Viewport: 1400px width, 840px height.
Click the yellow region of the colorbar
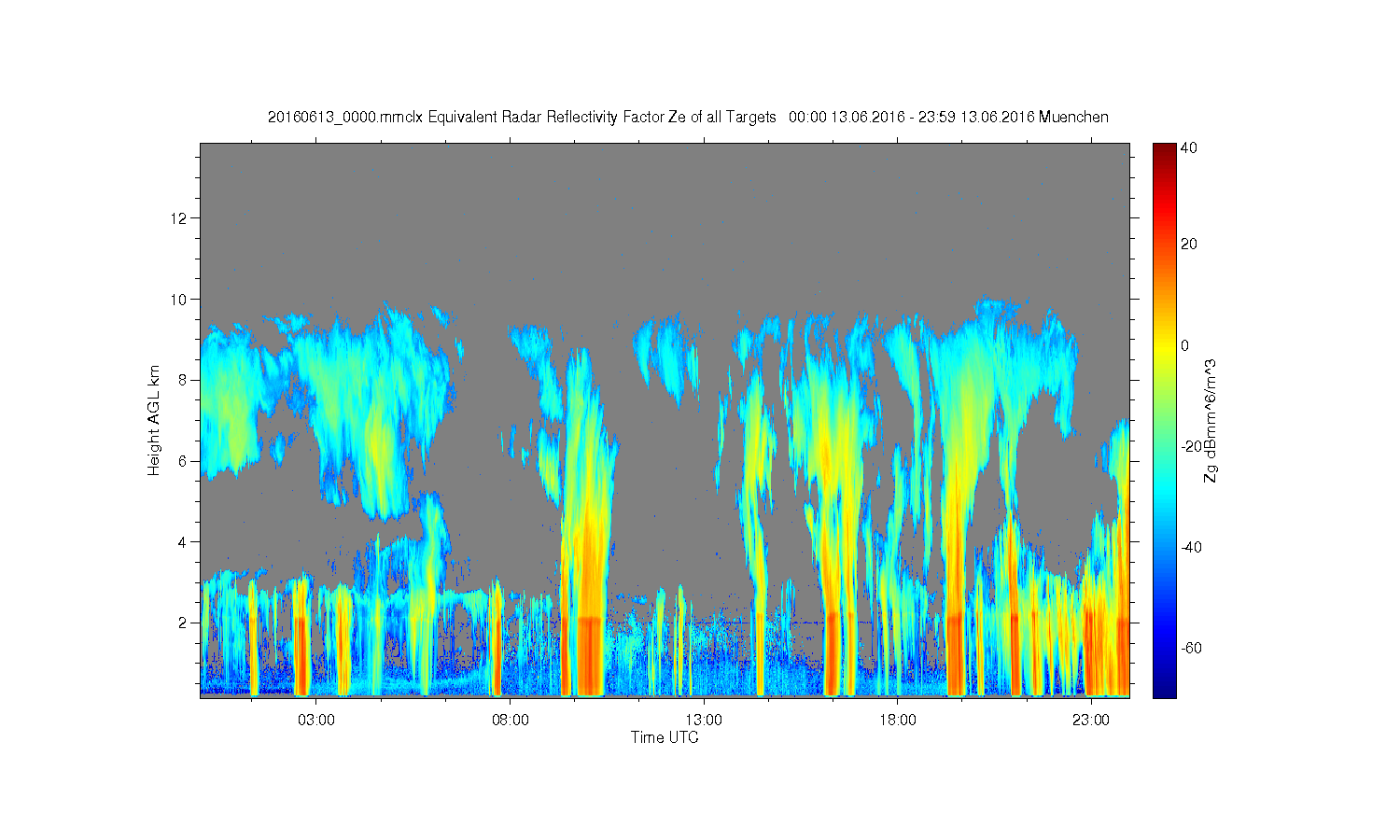(x=1163, y=346)
